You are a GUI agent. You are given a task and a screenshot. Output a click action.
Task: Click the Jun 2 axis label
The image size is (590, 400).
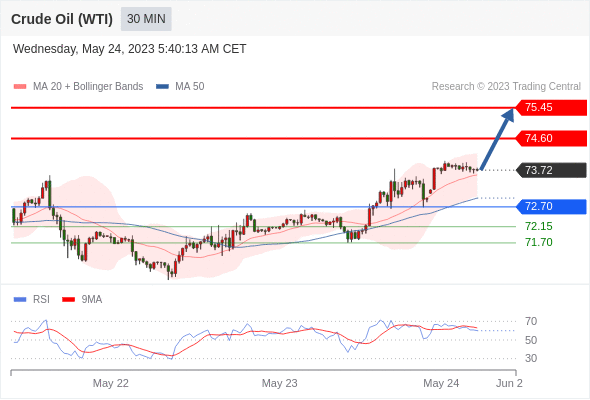pos(509,383)
